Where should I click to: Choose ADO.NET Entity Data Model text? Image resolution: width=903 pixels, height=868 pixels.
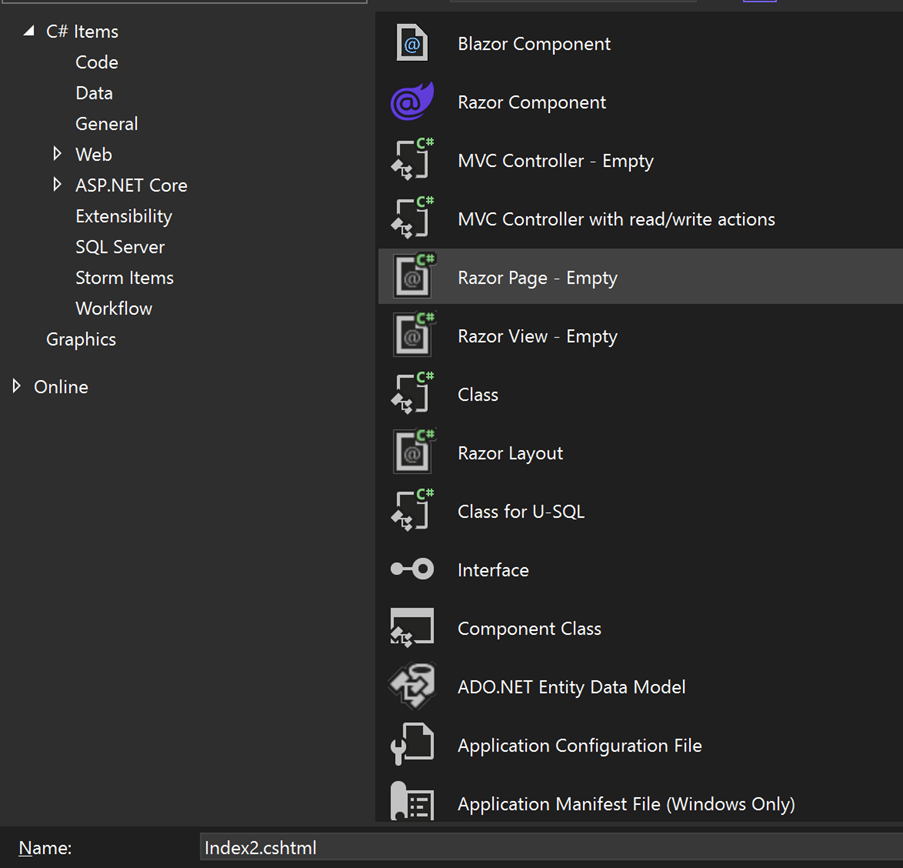tap(571, 687)
